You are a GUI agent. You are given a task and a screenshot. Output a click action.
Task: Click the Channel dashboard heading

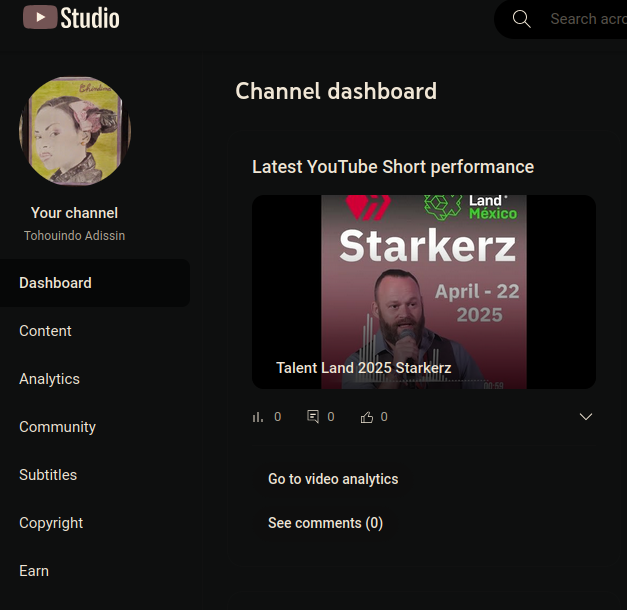click(x=336, y=91)
